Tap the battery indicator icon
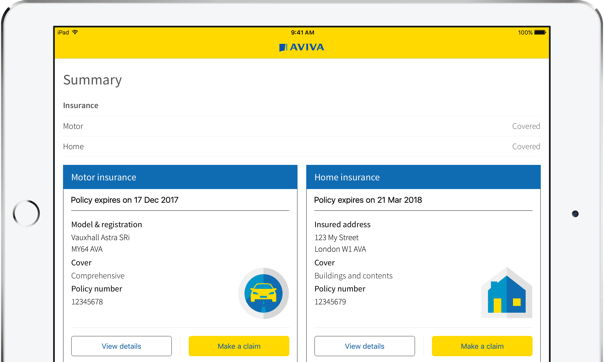The width and height of the screenshot is (604, 362). [x=540, y=32]
